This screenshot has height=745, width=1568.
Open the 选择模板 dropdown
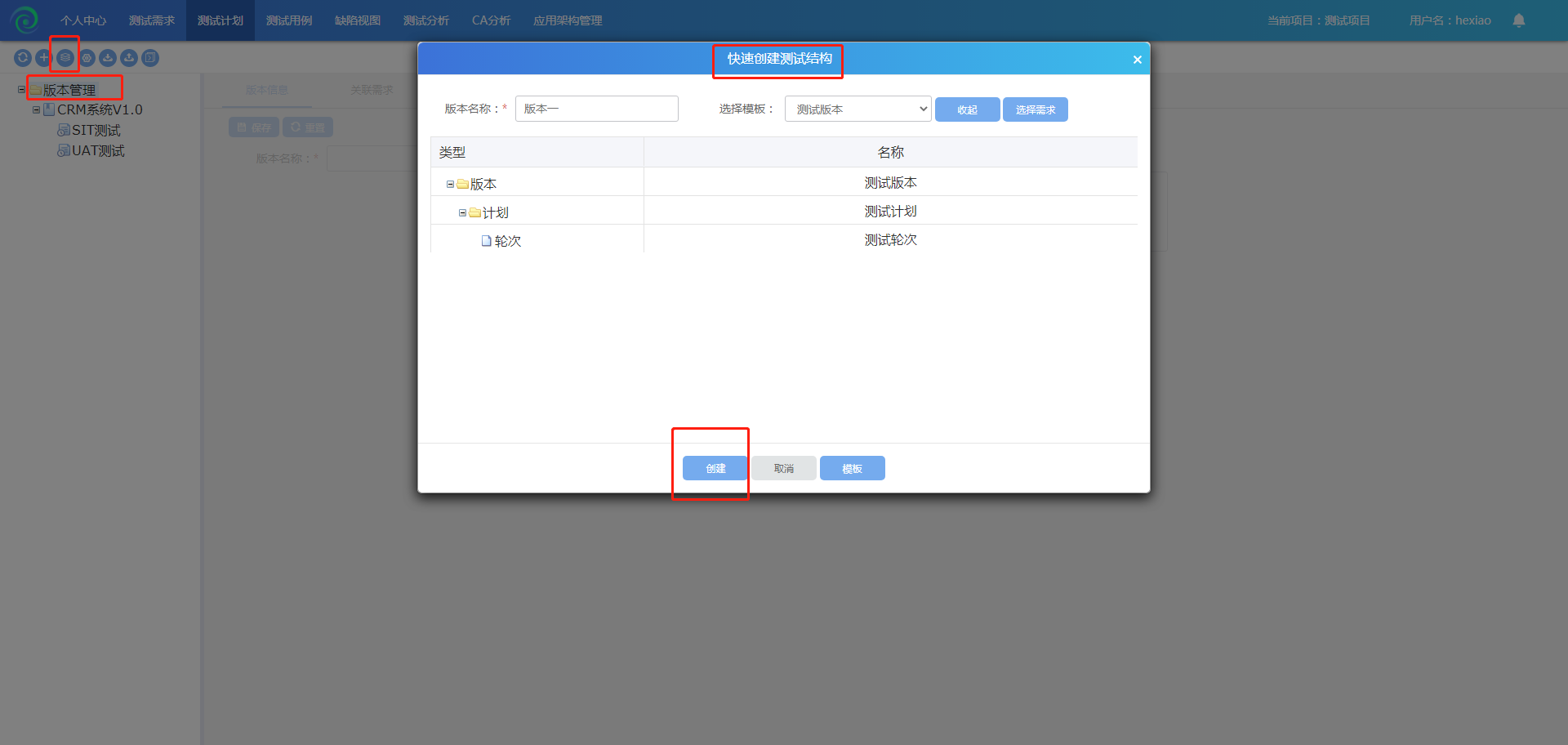click(x=857, y=109)
